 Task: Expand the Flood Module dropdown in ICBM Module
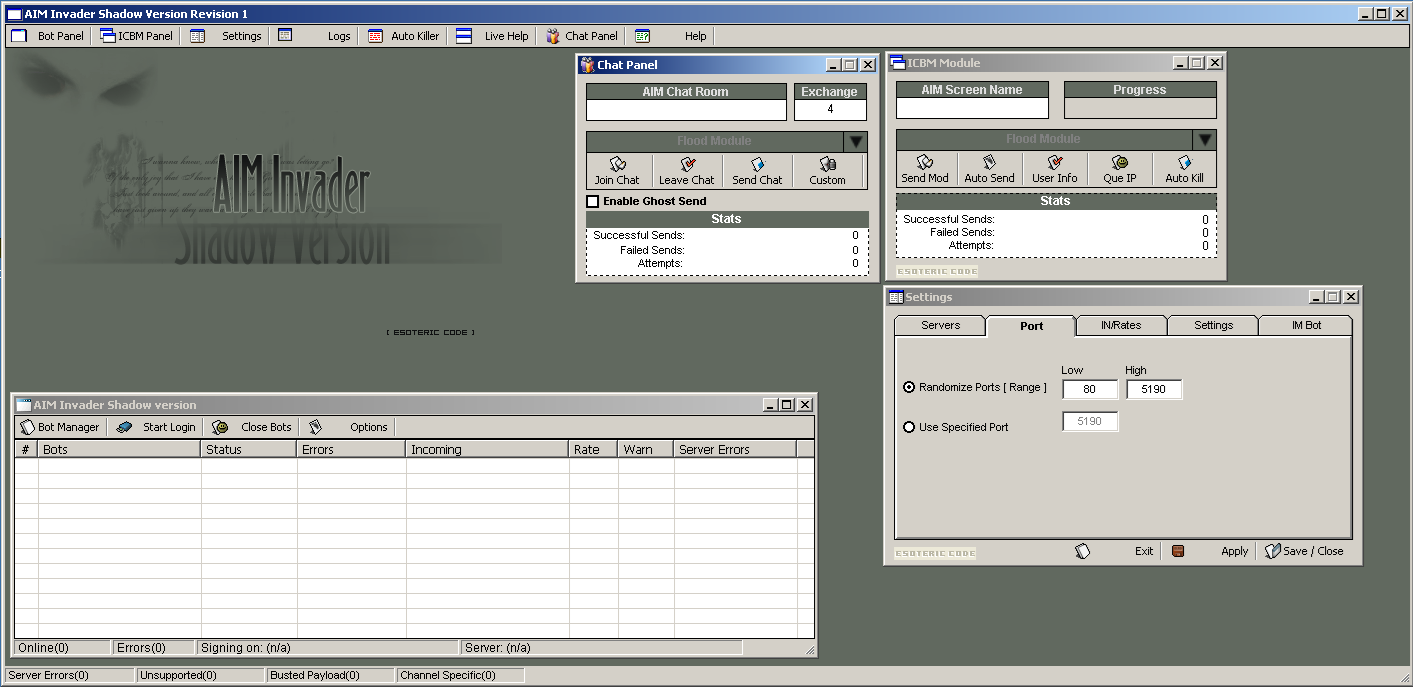(x=1205, y=139)
